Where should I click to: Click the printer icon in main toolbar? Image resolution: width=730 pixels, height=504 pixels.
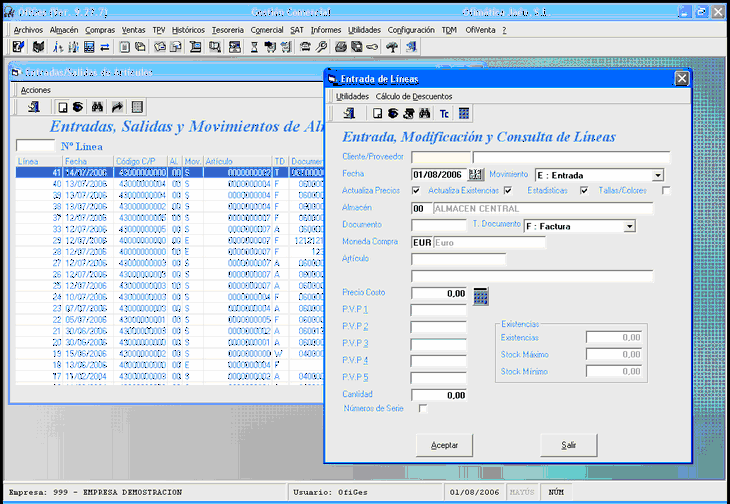coord(341,47)
